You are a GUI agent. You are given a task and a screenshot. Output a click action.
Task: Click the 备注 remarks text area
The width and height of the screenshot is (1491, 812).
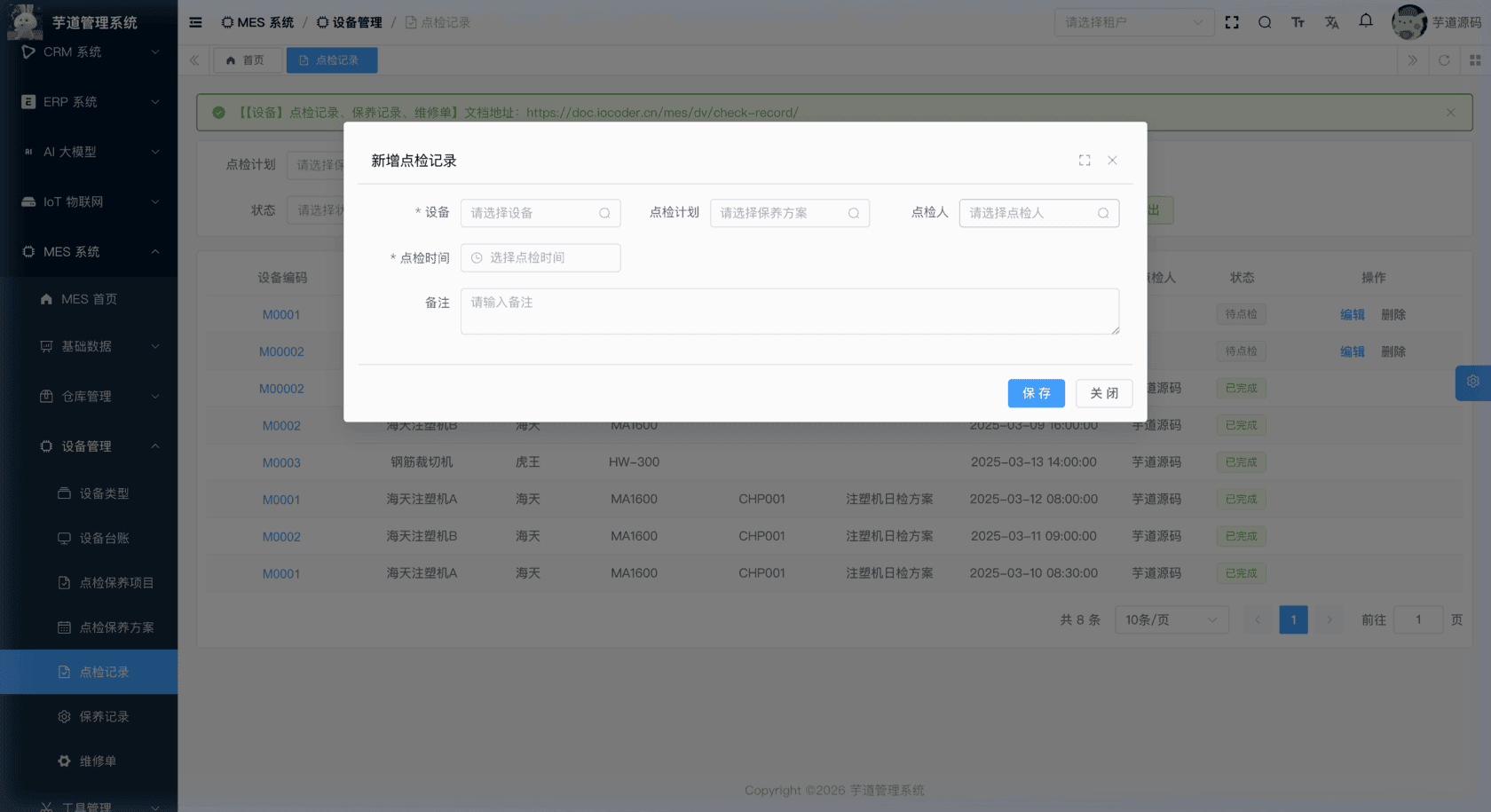(x=790, y=311)
